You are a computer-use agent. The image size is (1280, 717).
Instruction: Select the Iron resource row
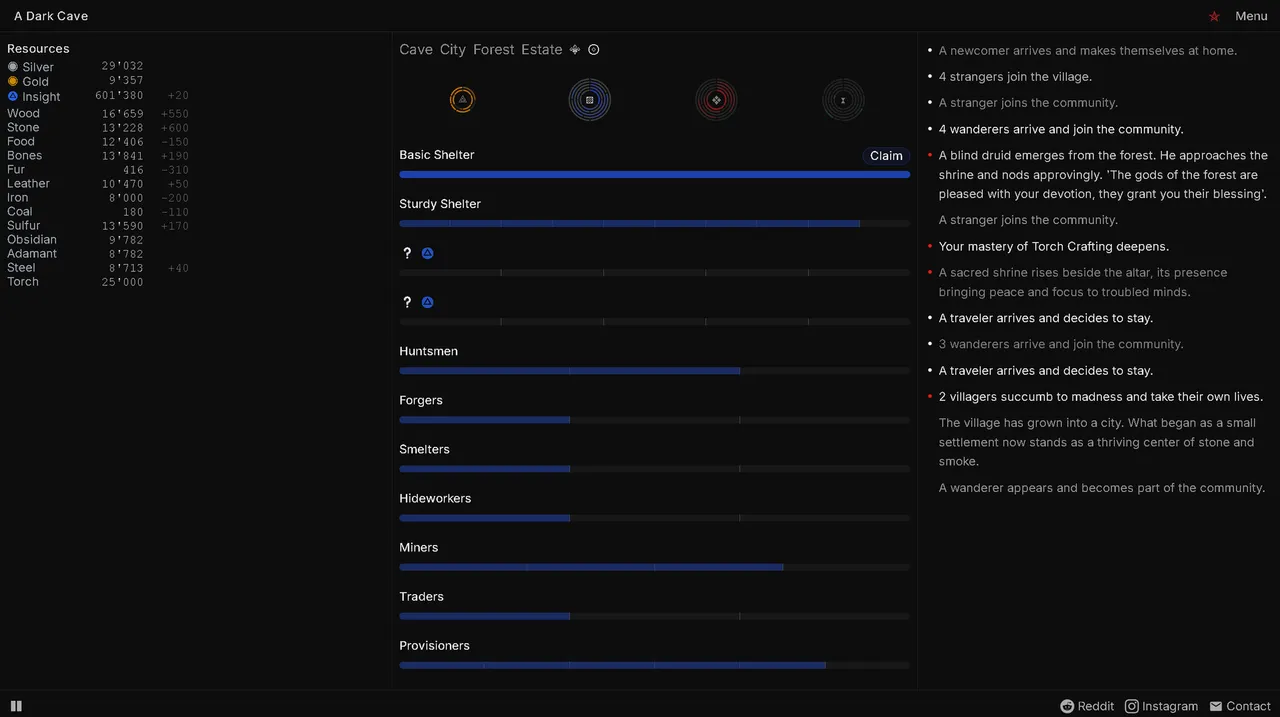point(98,198)
